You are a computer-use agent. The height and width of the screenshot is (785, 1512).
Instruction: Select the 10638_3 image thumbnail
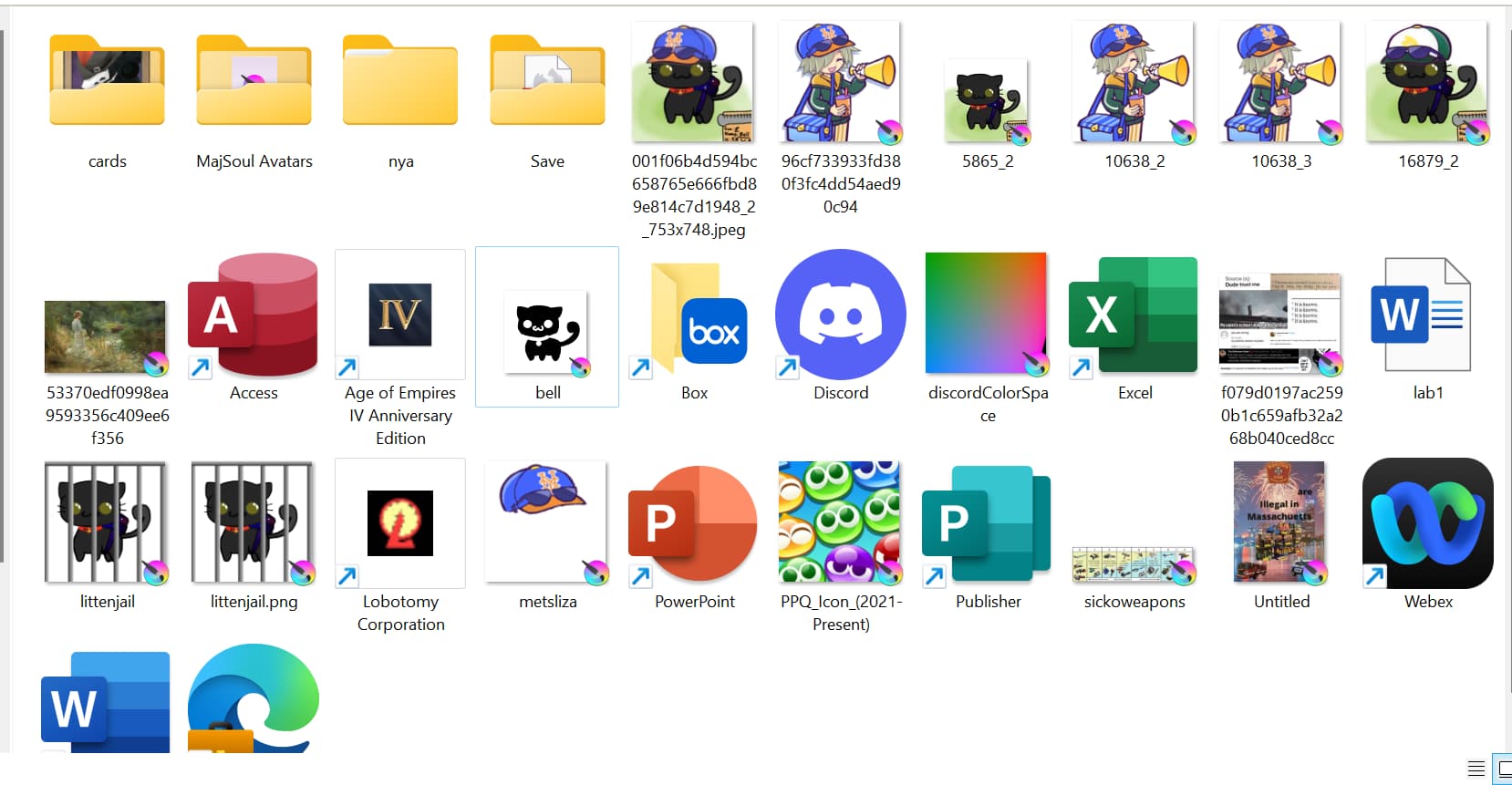[1281, 83]
